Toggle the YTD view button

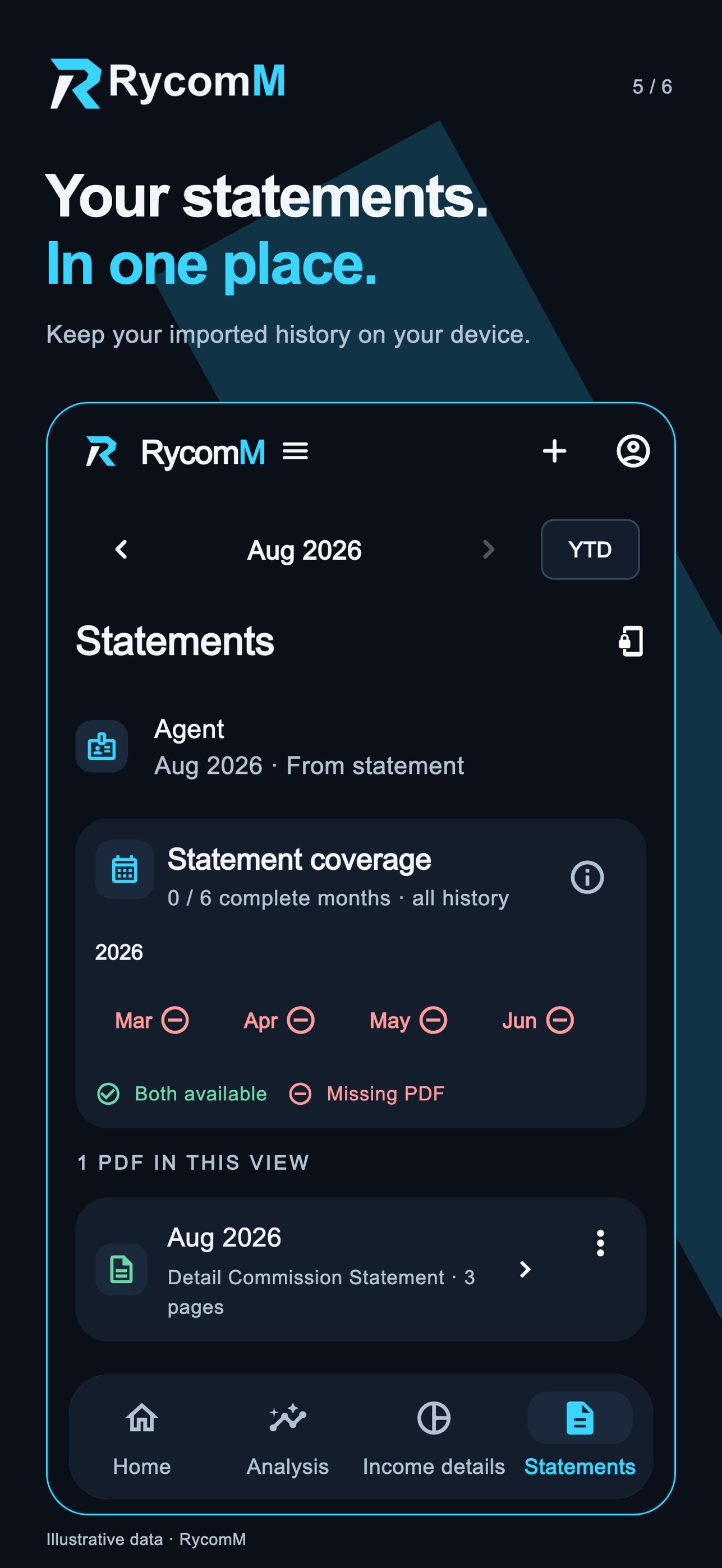point(590,550)
